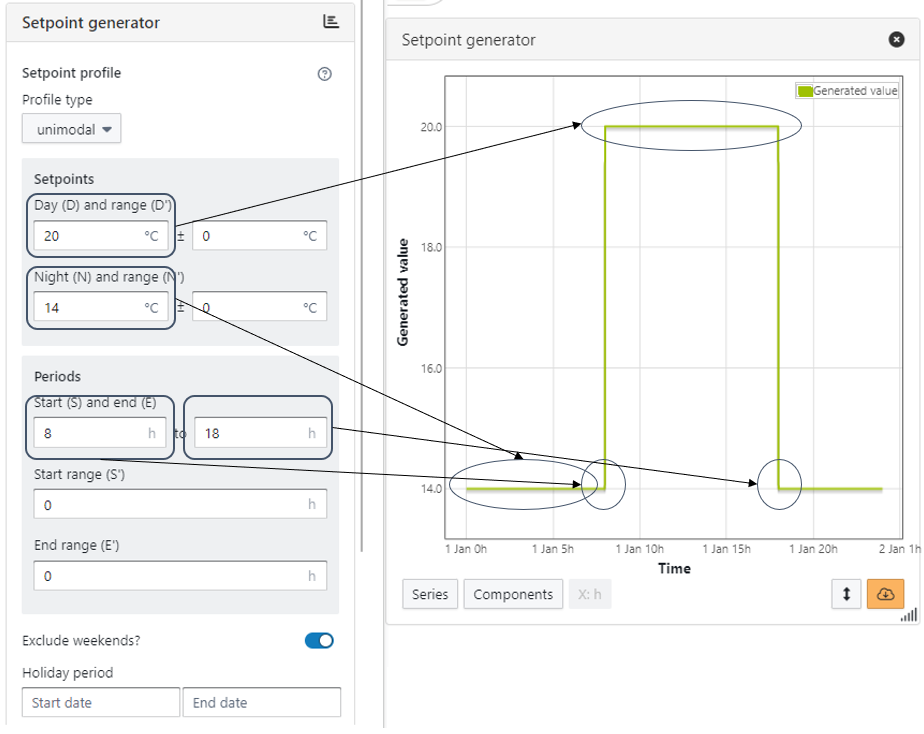Click the vertical arrows axis scale icon
The width and height of the screenshot is (924, 734).
(846, 594)
